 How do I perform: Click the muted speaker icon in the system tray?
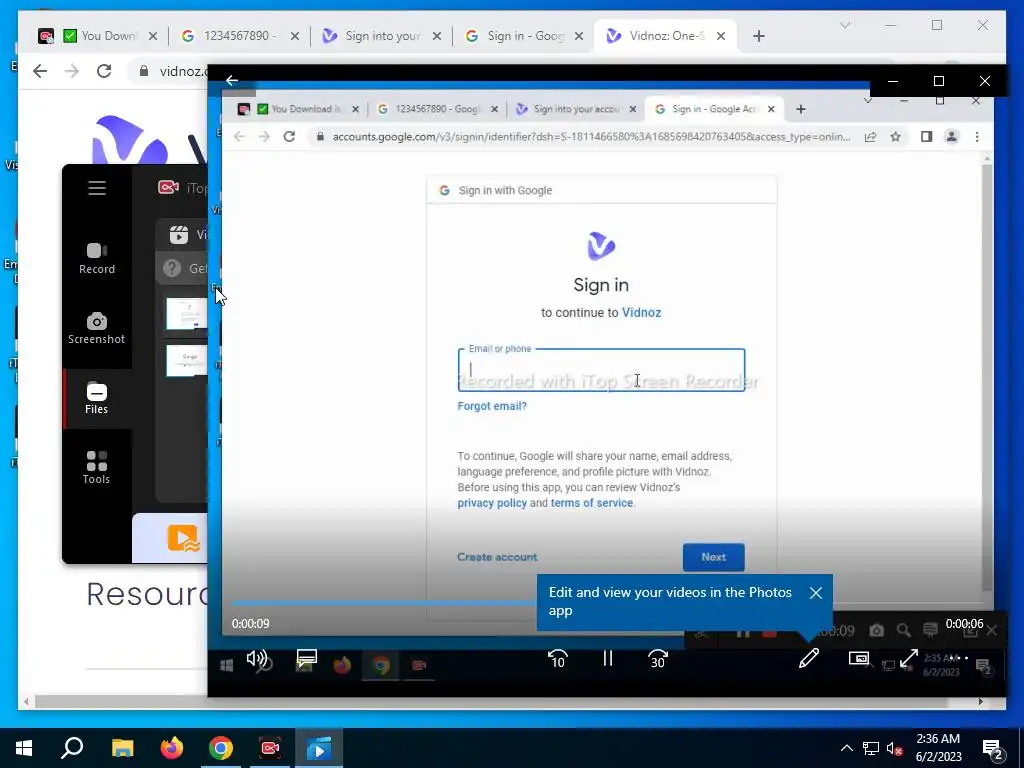click(x=894, y=748)
